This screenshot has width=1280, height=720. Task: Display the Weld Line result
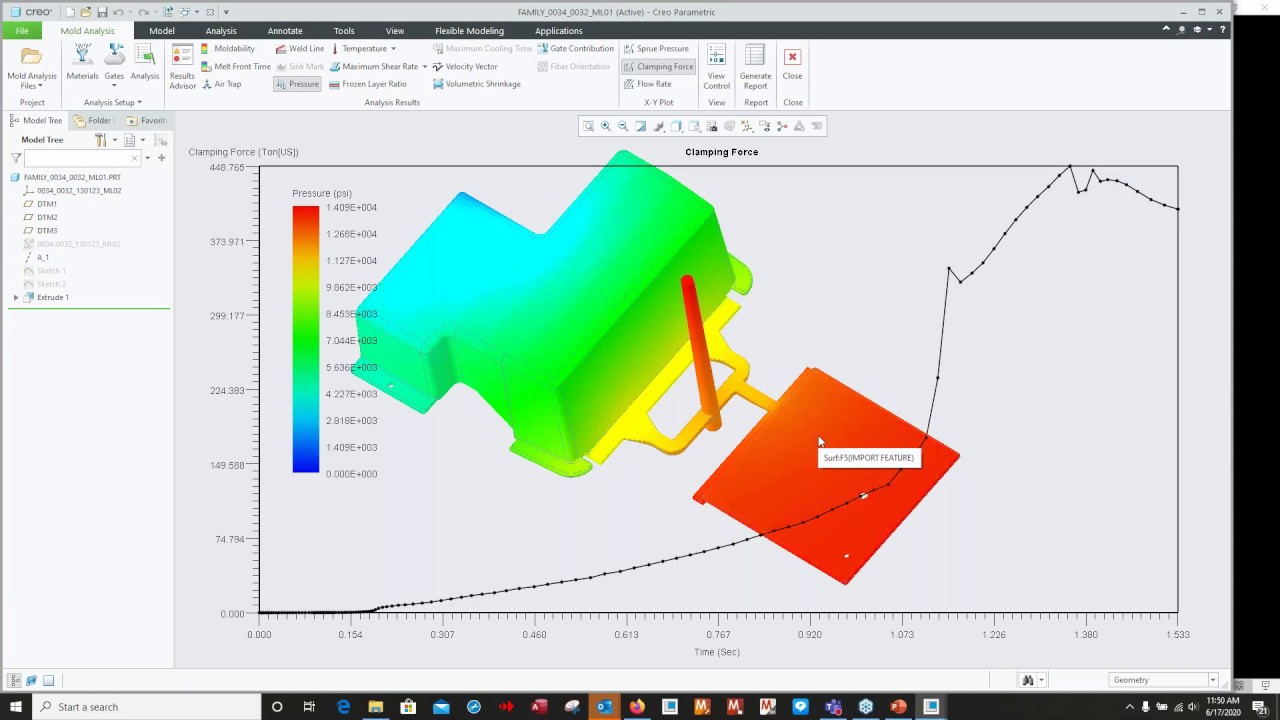pos(299,48)
